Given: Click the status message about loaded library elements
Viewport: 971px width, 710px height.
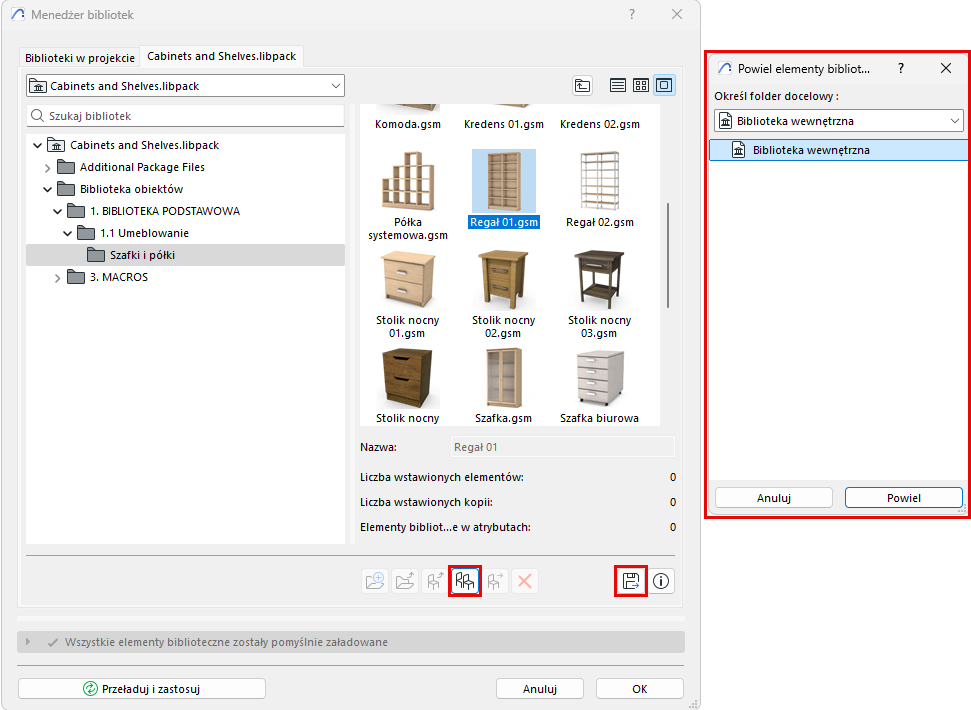Looking at the screenshot, I should pos(226,642).
